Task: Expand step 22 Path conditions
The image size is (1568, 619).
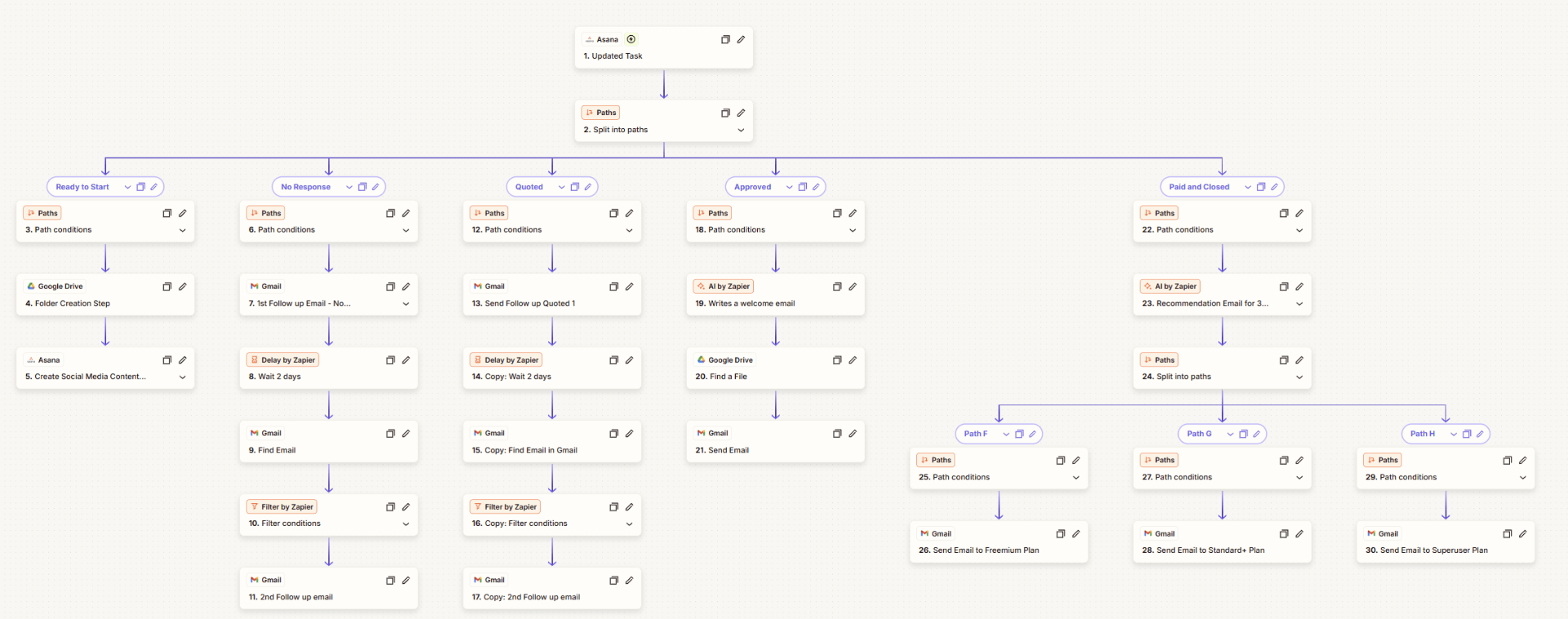Action: 1299,230
